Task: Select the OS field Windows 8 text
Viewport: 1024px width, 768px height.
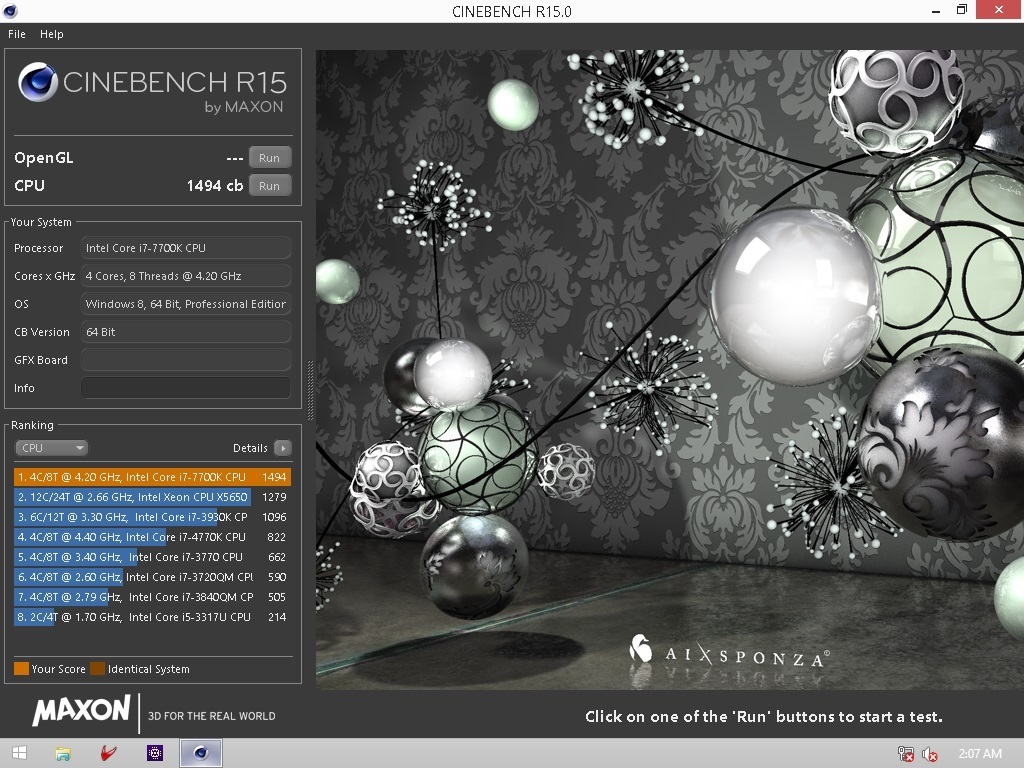Action: click(185, 304)
